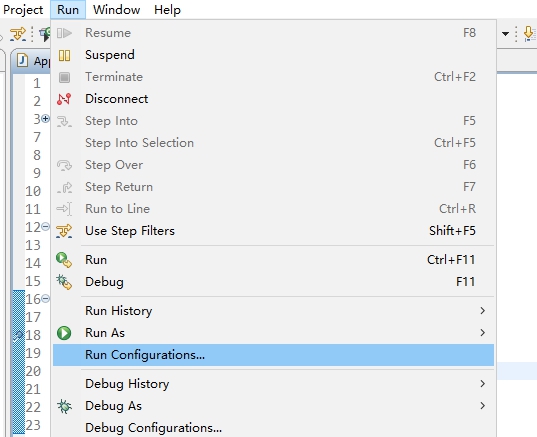Open the Debug History submenu arrow
This screenshot has width=537, height=437.
(483, 384)
